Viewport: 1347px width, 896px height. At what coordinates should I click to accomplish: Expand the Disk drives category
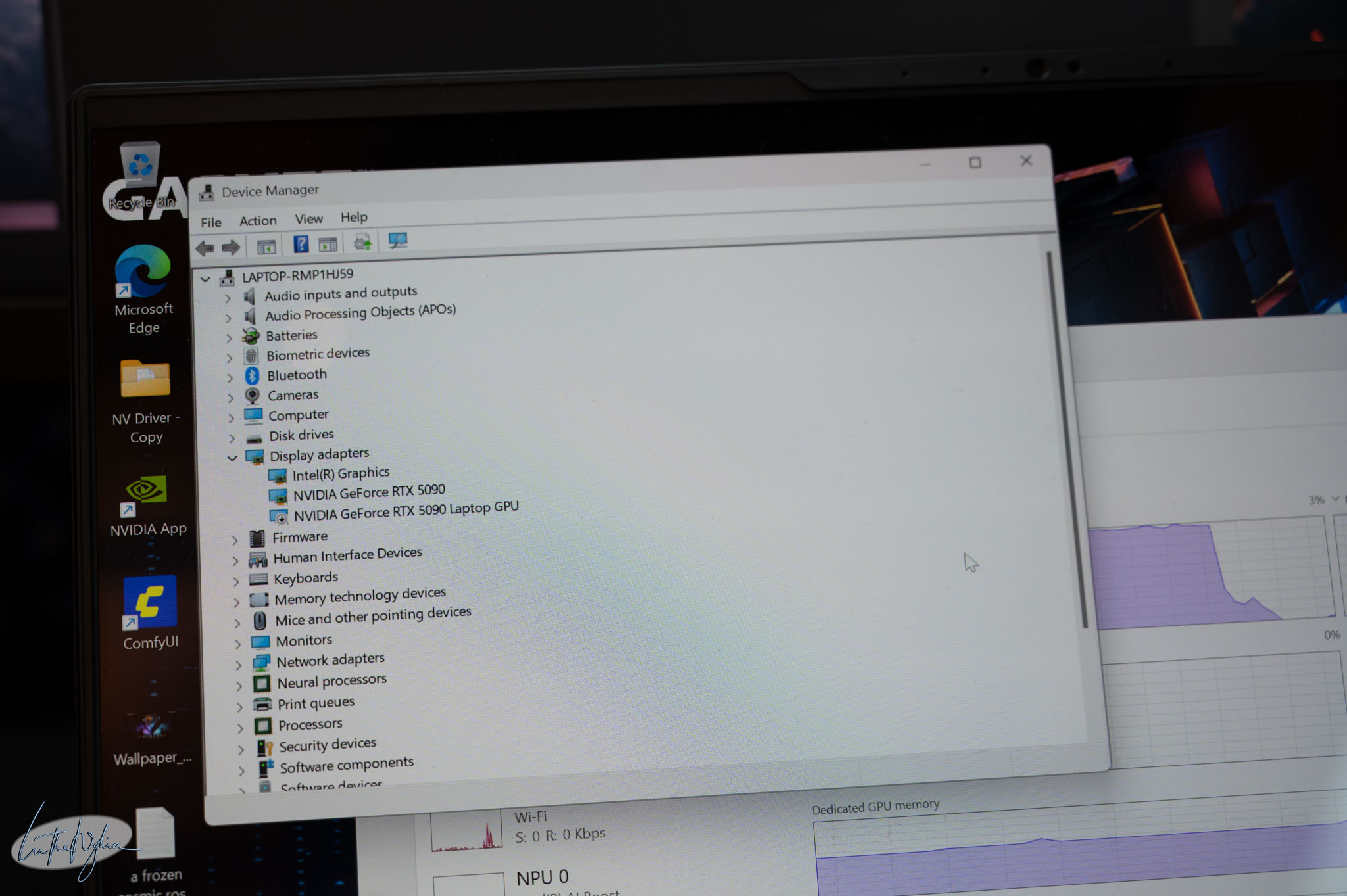(x=232, y=438)
